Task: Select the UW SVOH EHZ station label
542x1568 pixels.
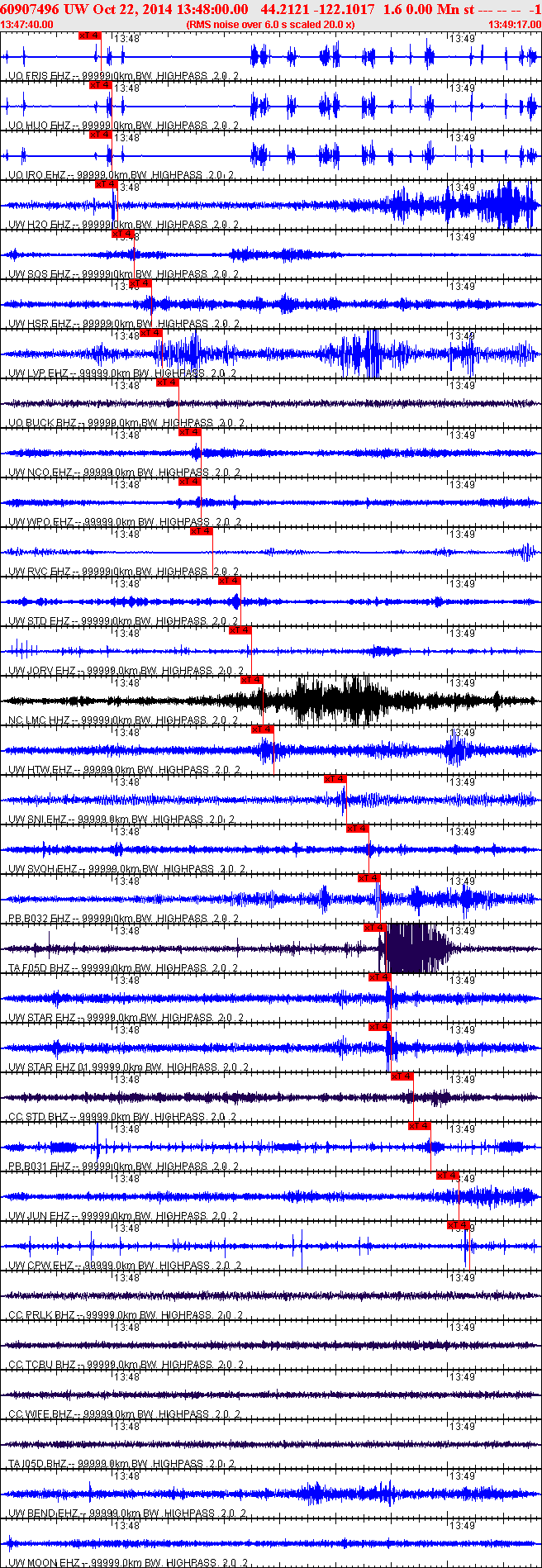Action: tap(127, 869)
